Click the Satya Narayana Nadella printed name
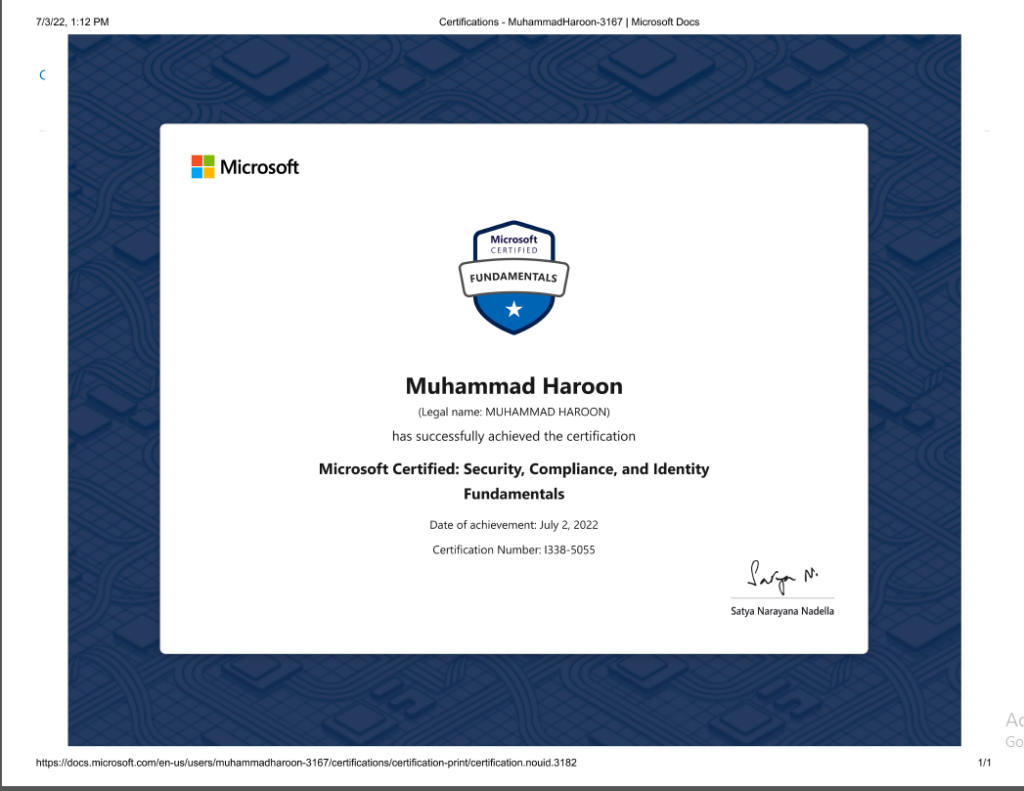This screenshot has width=1024, height=791. 782,611
